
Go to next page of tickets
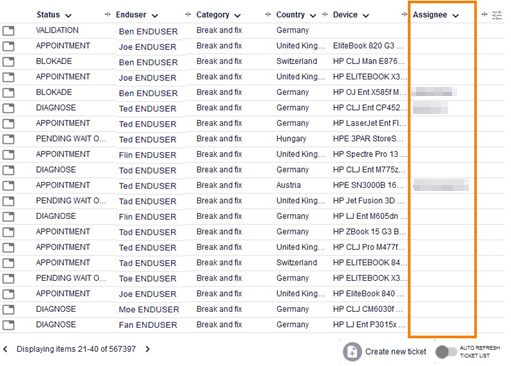click(x=148, y=349)
